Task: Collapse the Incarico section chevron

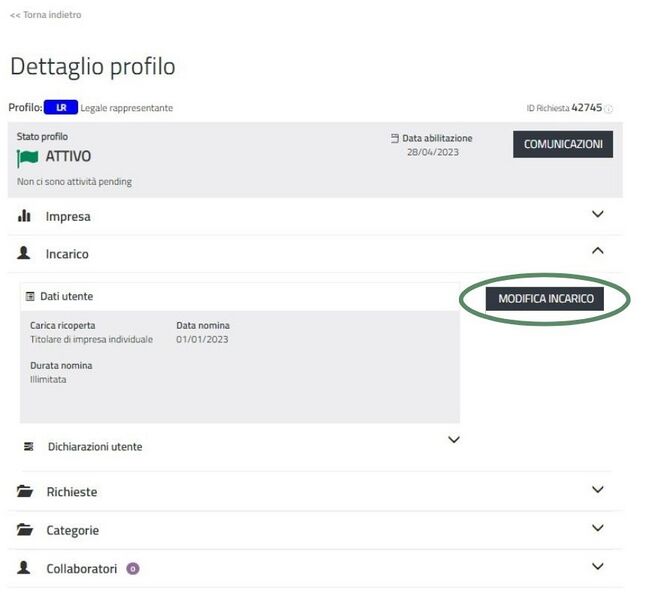Action: click(x=598, y=251)
